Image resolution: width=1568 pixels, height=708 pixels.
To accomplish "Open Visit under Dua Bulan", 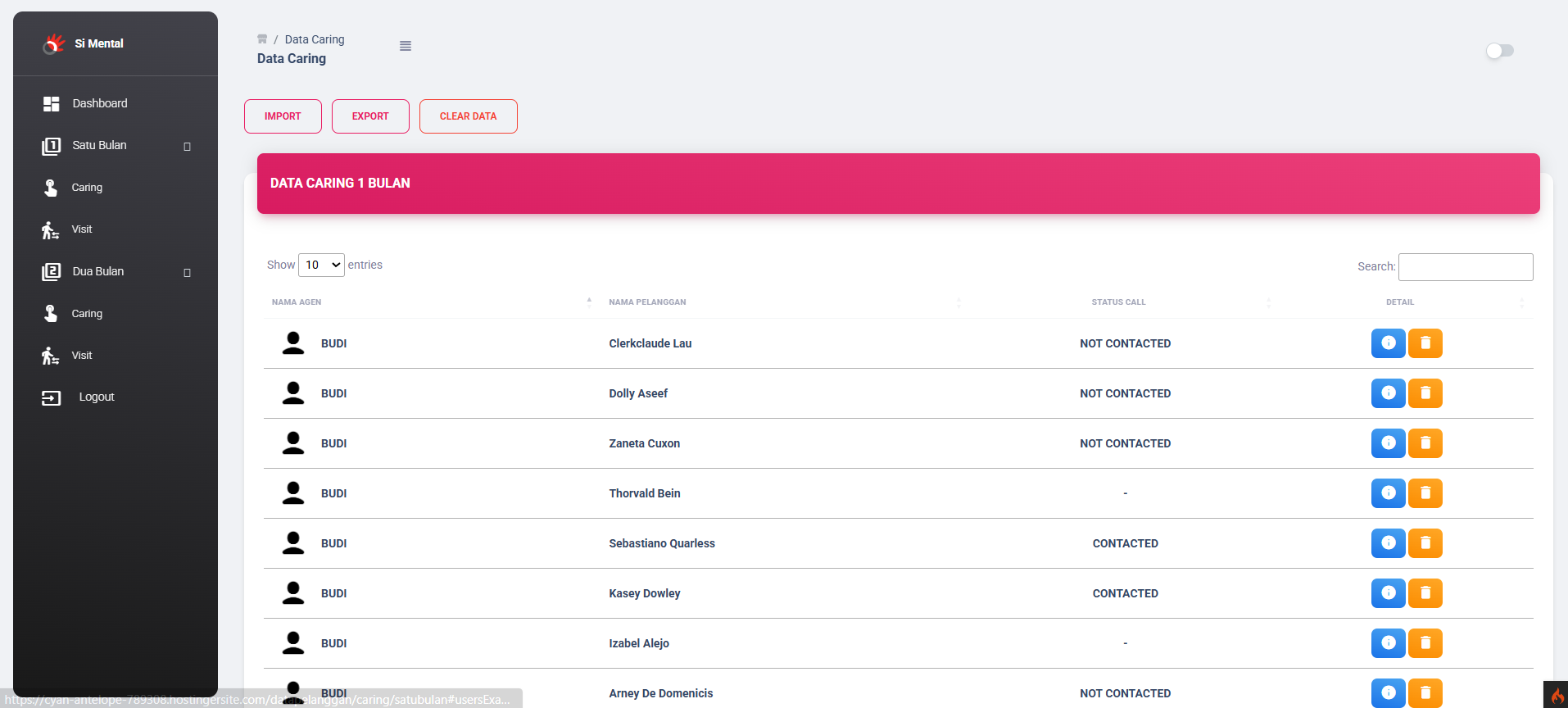I will point(116,356).
